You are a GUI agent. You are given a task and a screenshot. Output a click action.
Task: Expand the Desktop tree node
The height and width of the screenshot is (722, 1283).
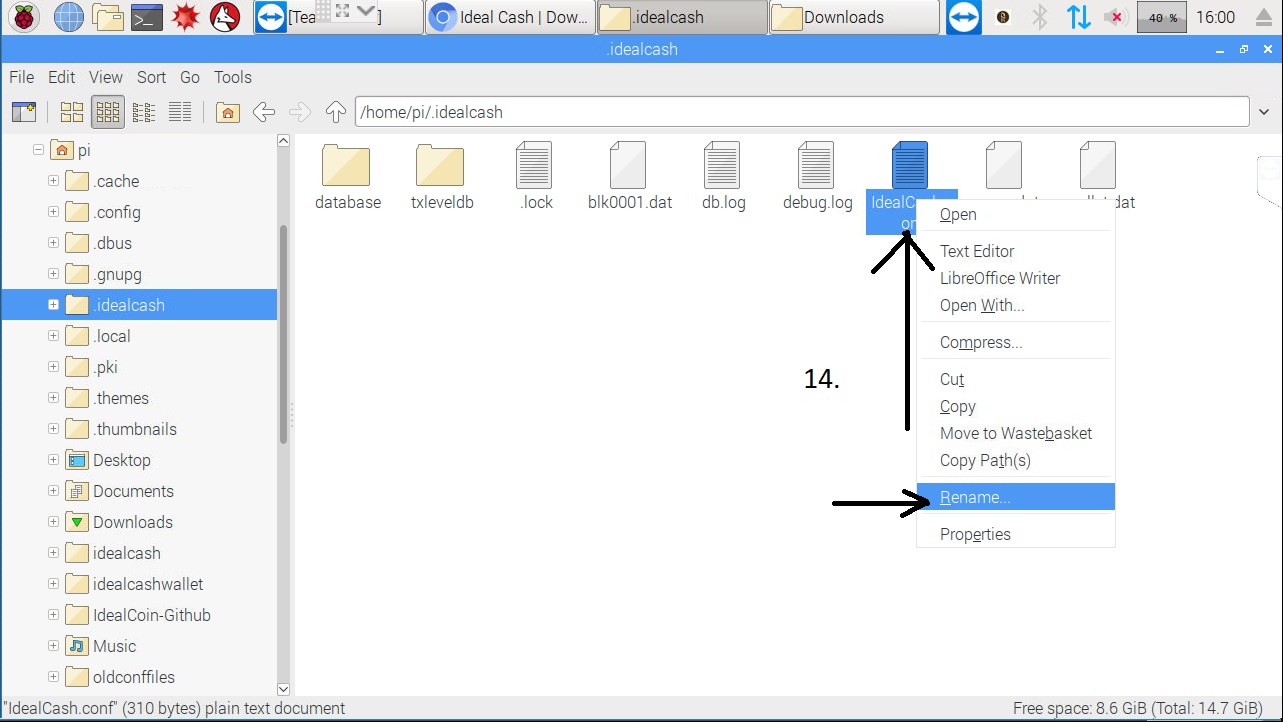[53, 460]
